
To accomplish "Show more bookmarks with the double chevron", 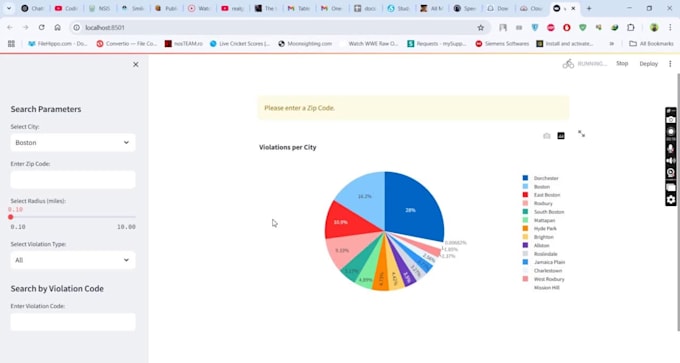I will click(611, 44).
